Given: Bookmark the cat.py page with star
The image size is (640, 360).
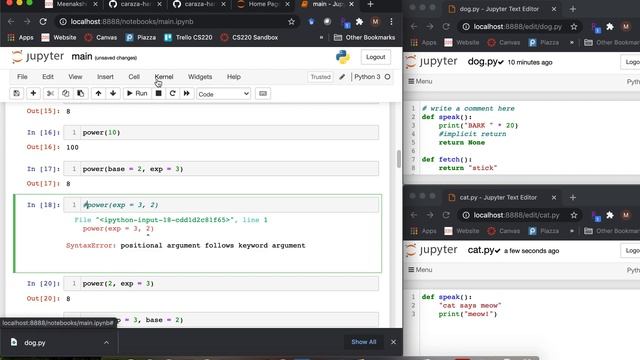Looking at the screenshot, I should click(x=574, y=215).
